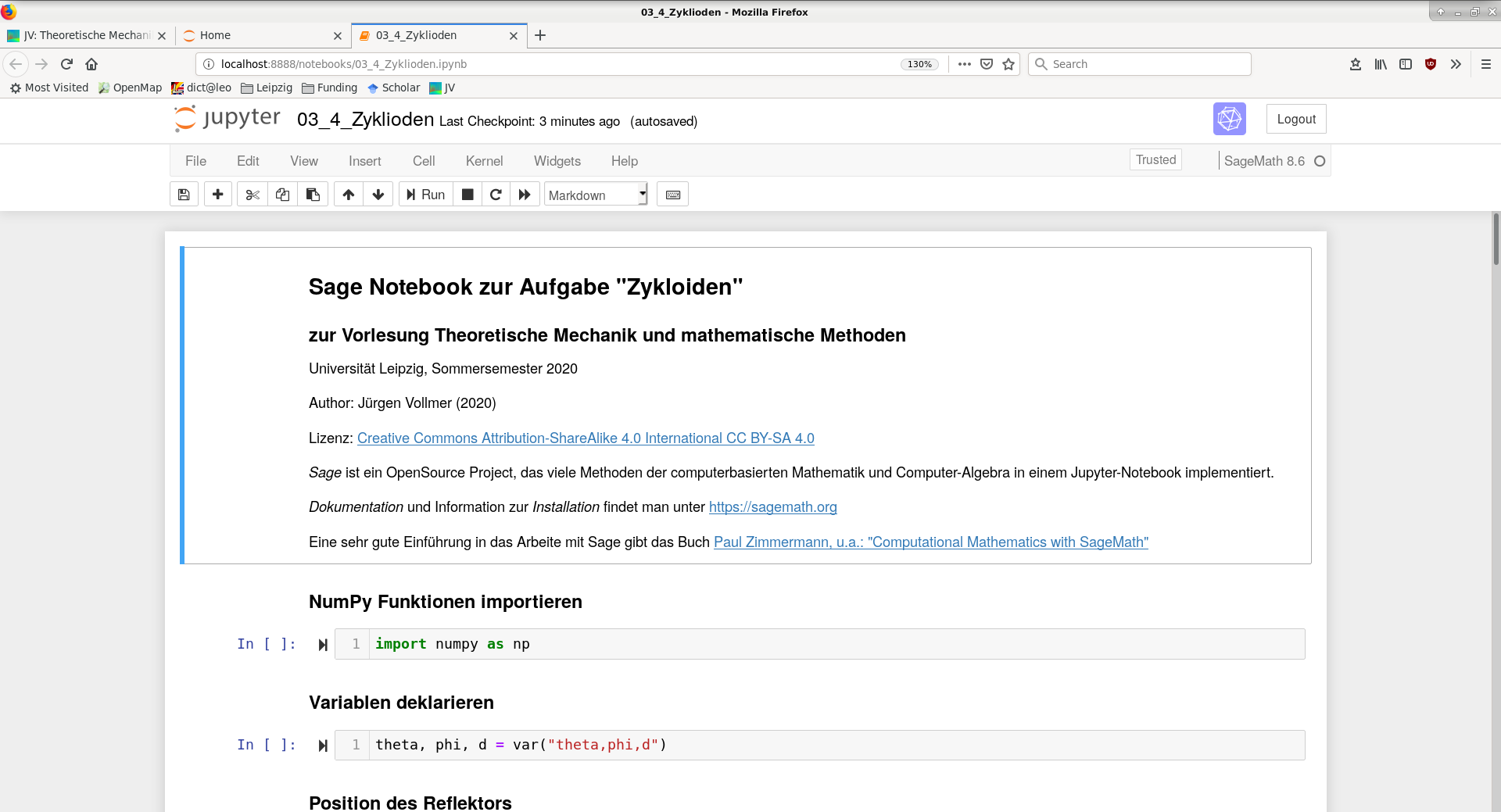
Task: Go to the browser home page
Action: (91, 64)
